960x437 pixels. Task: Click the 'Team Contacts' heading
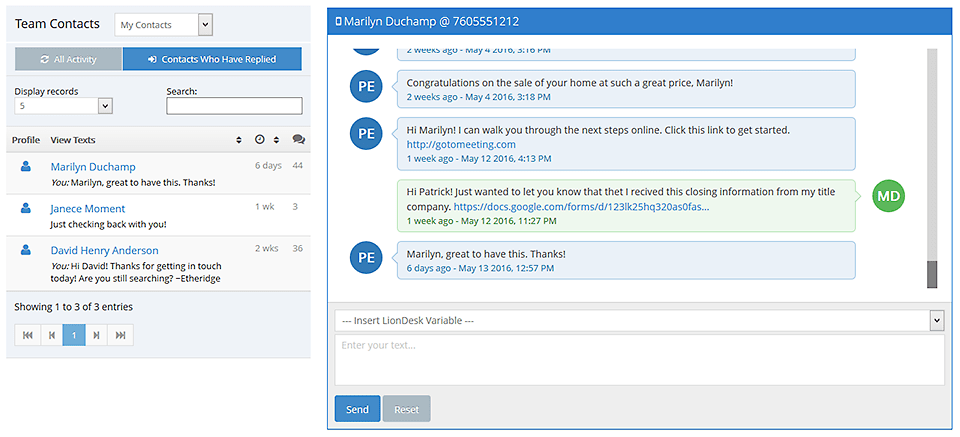(57, 24)
